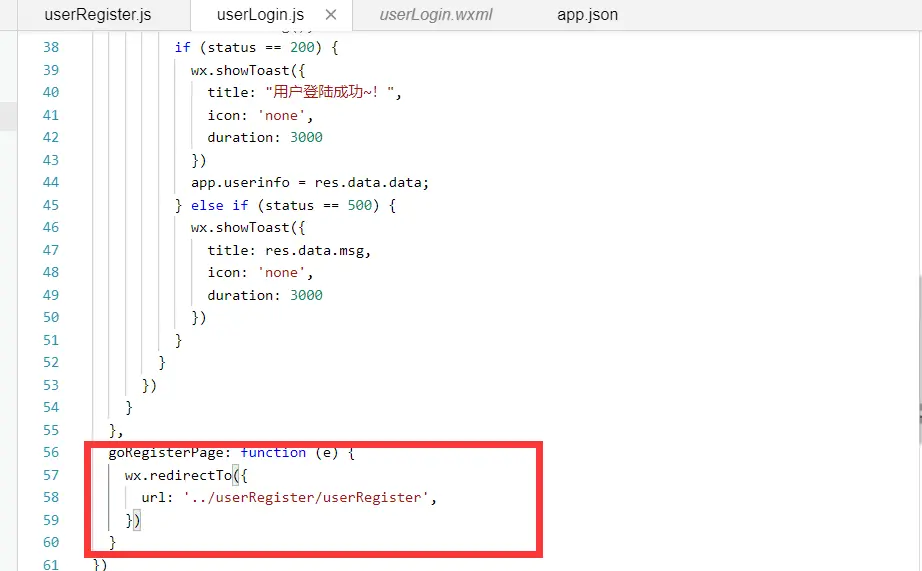Click "icon: 'none'" on line 41
Image resolution: width=922 pixels, height=571 pixels.
click(260, 115)
